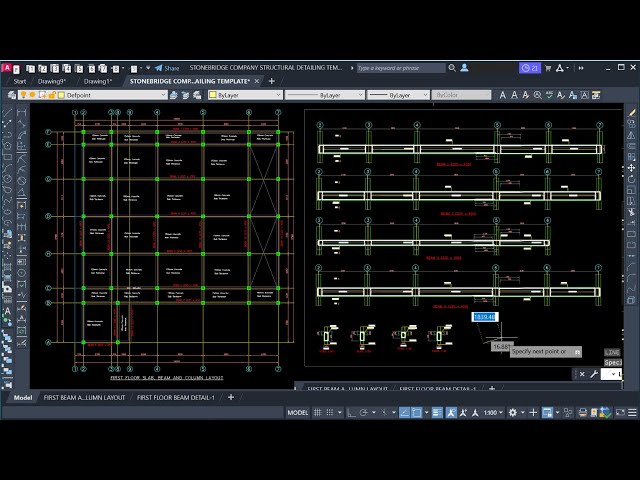
Task: Toggle snap mode dotted grid
Action: [x=330, y=413]
